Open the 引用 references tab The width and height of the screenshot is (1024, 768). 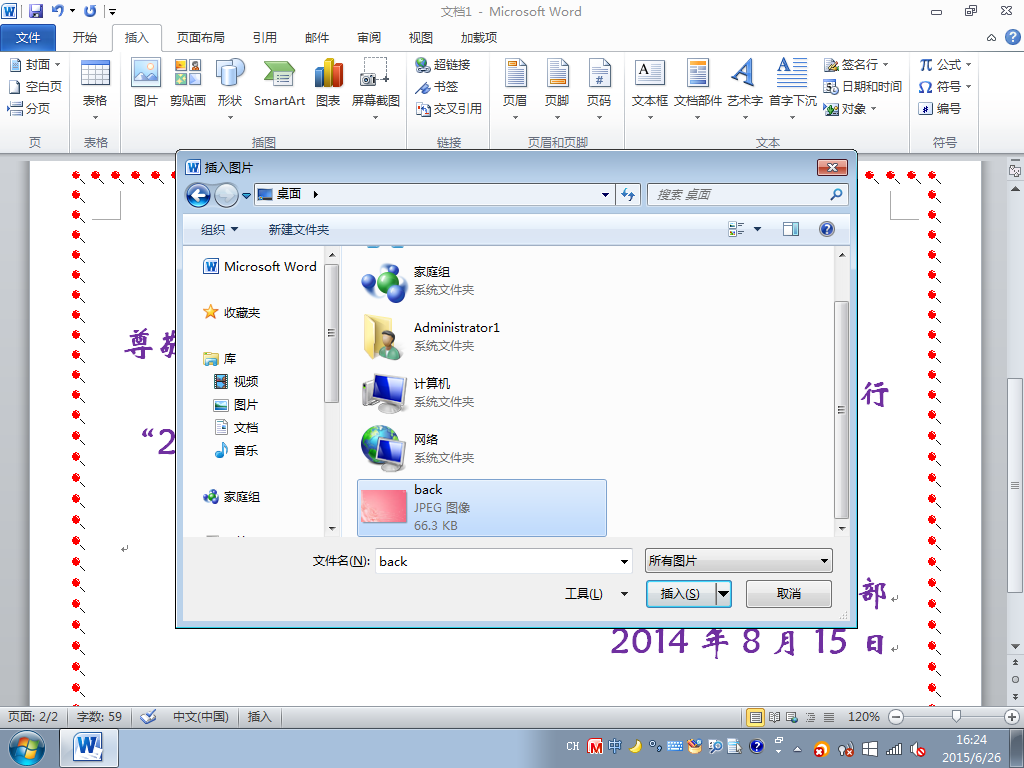coord(264,37)
